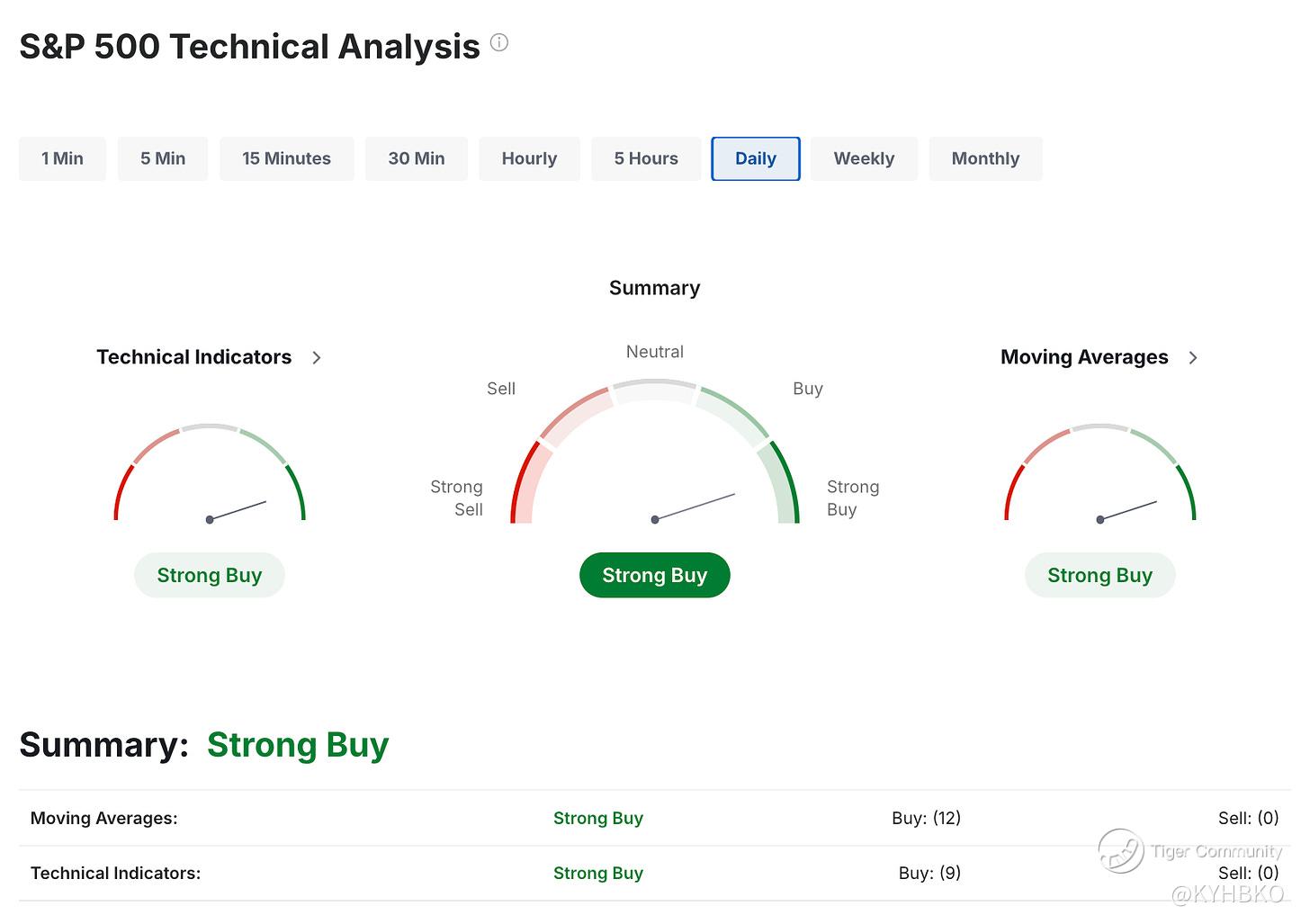Image resolution: width=1310 pixels, height=924 pixels.
Task: Switch to the 30 Min timeframe
Action: tap(417, 158)
